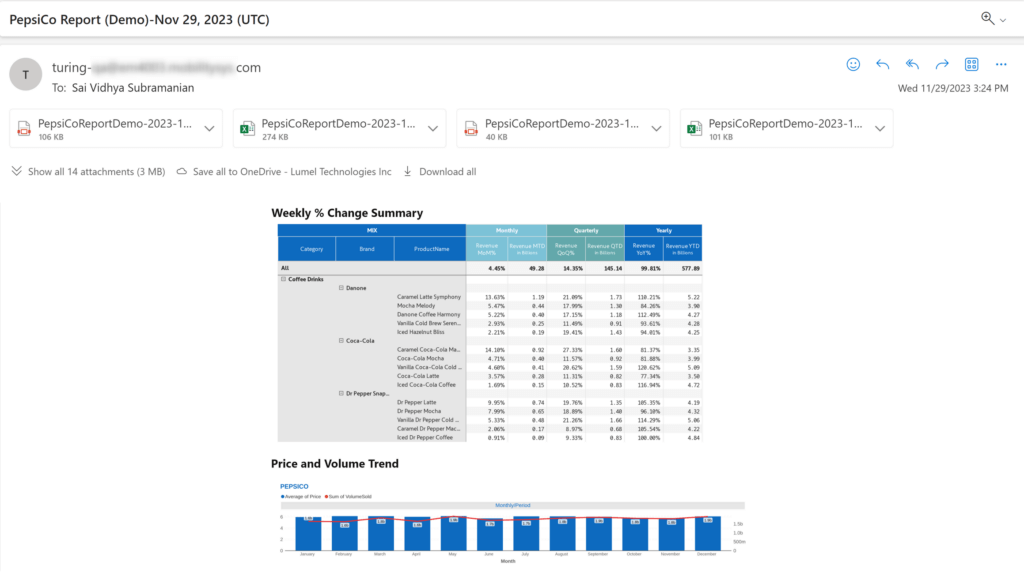Open the last attachment's dropdown chevron
Viewport: 1024px width, 584px height.
click(880, 128)
